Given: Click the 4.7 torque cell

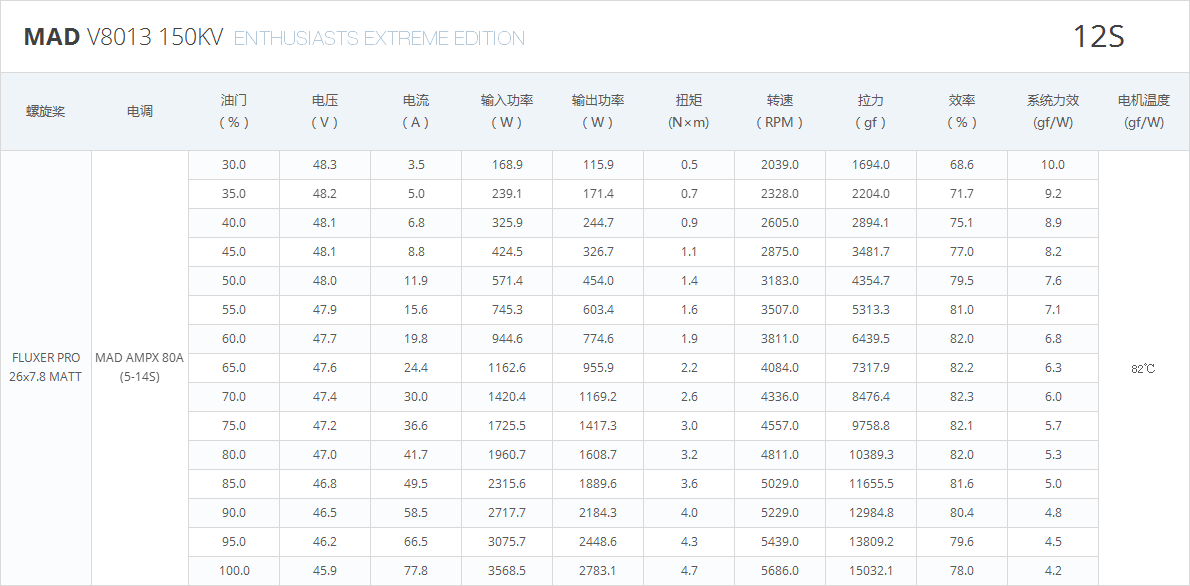Looking at the screenshot, I should (x=689, y=571).
